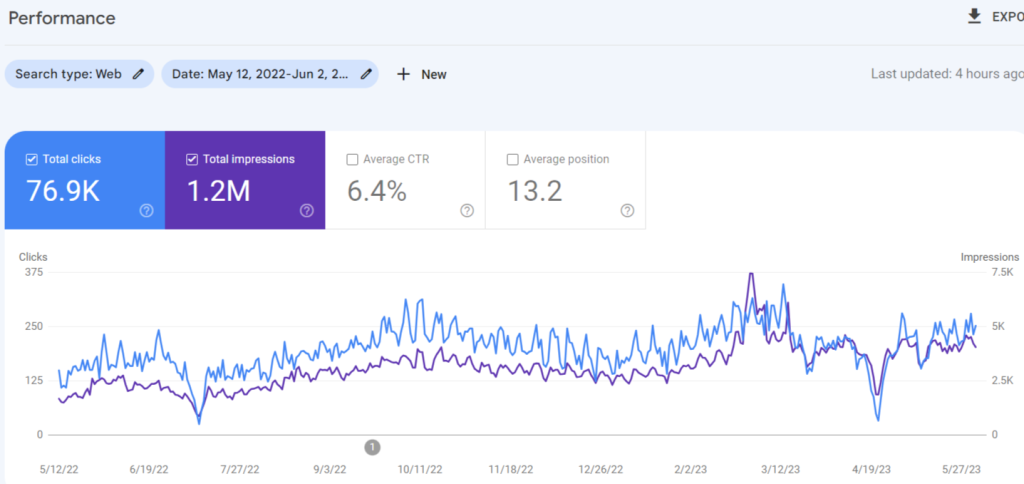Click the 76.9K Total clicks value
This screenshot has height=484, width=1024.
62,191
